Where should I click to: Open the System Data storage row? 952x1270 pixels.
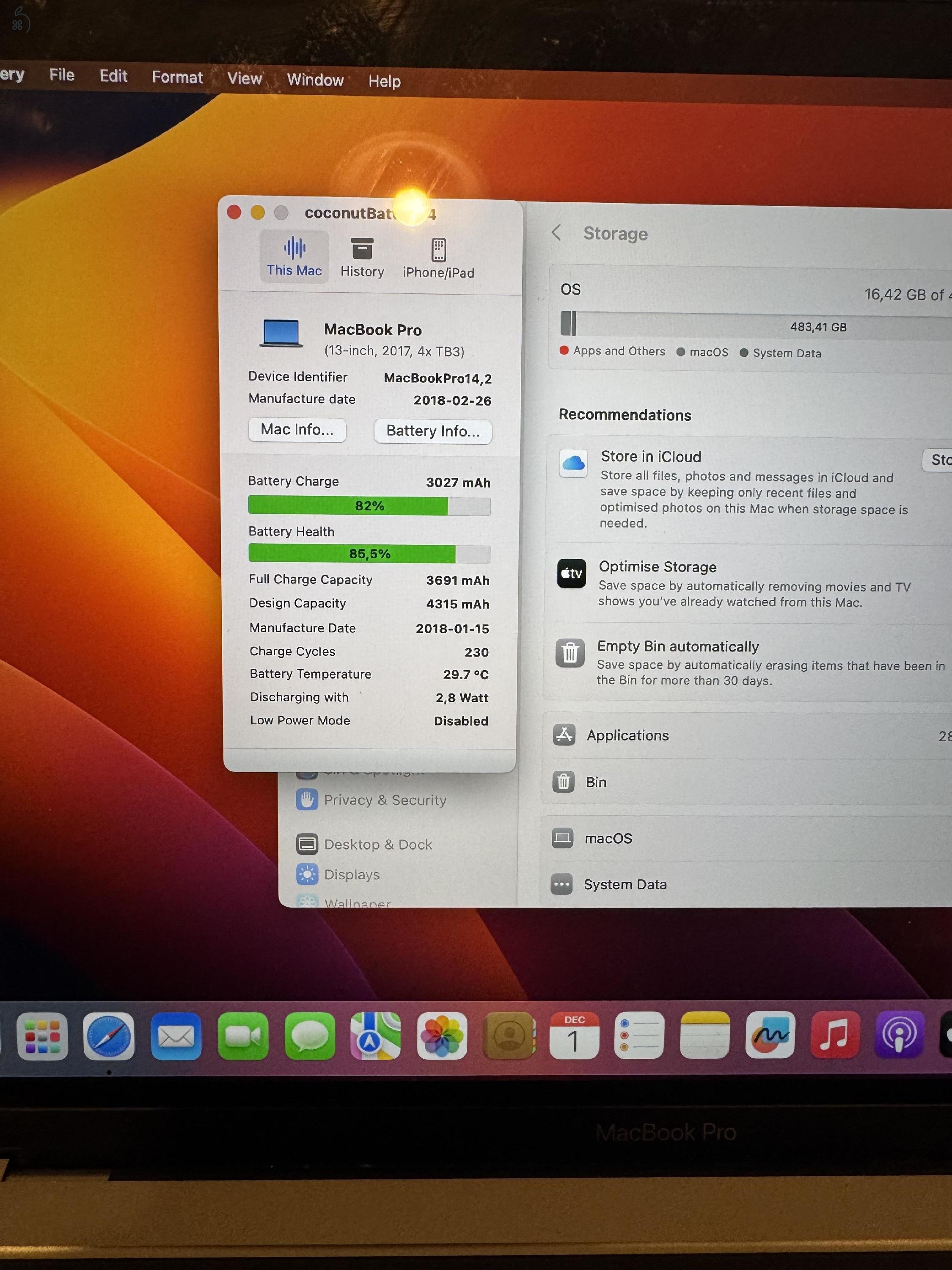pyautogui.click(x=746, y=884)
